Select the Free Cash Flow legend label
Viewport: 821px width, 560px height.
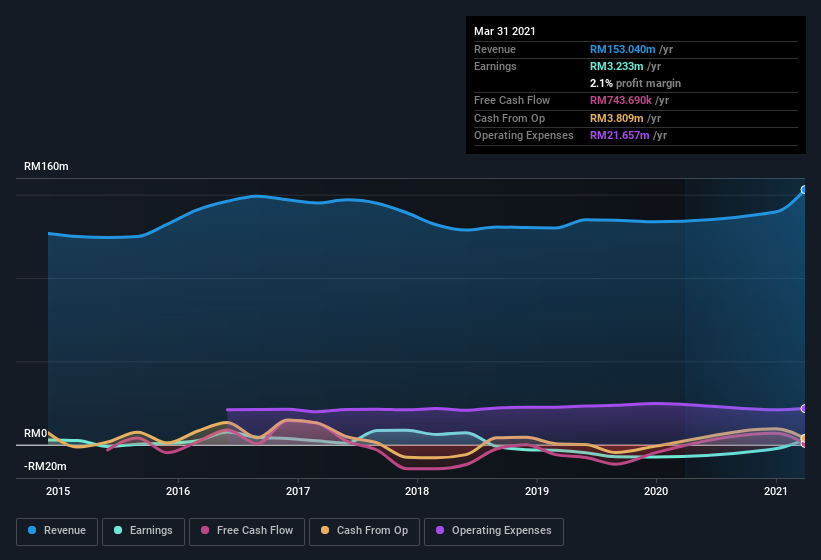point(257,530)
